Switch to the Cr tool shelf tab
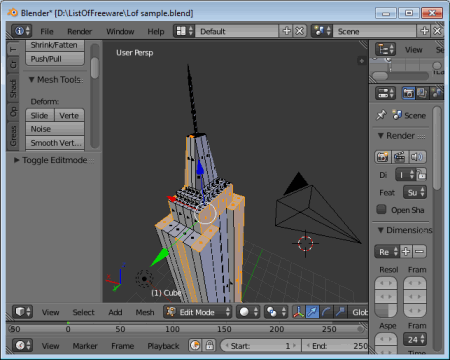Screen dimensions: 450x360 (13, 64)
